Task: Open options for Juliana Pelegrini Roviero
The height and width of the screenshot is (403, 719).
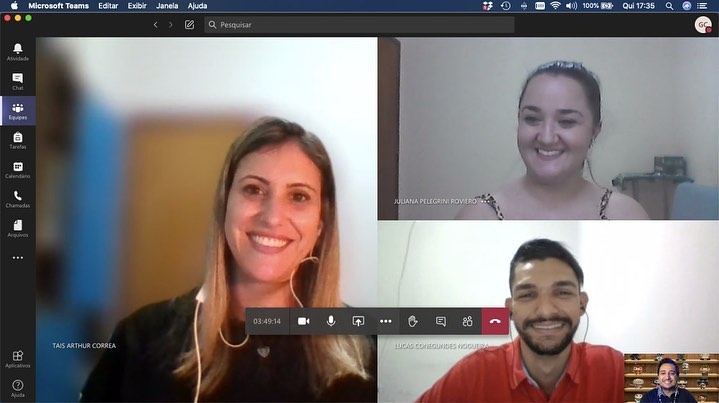Action: click(485, 201)
